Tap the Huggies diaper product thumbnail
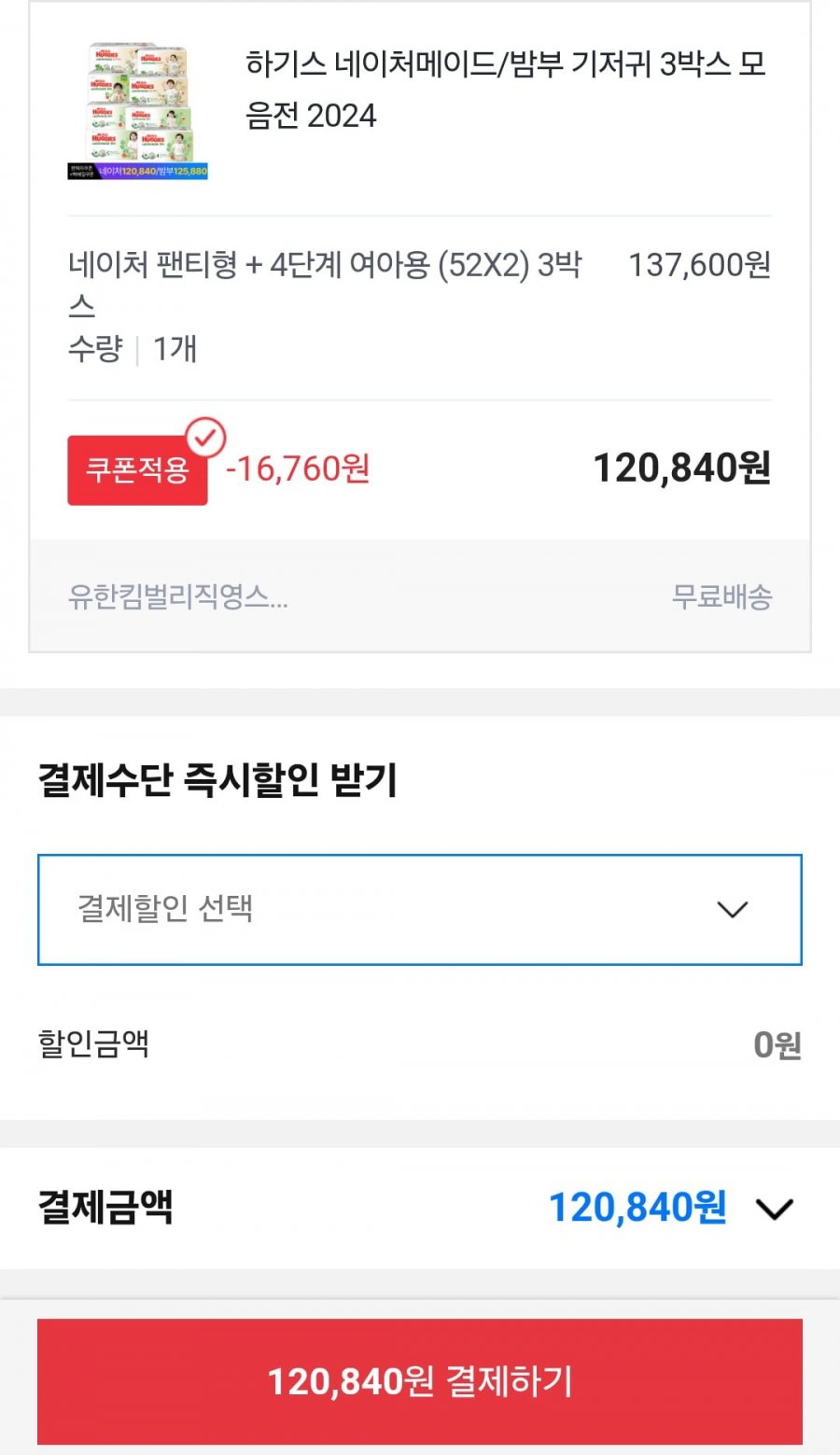840x1455 pixels. coord(138,111)
